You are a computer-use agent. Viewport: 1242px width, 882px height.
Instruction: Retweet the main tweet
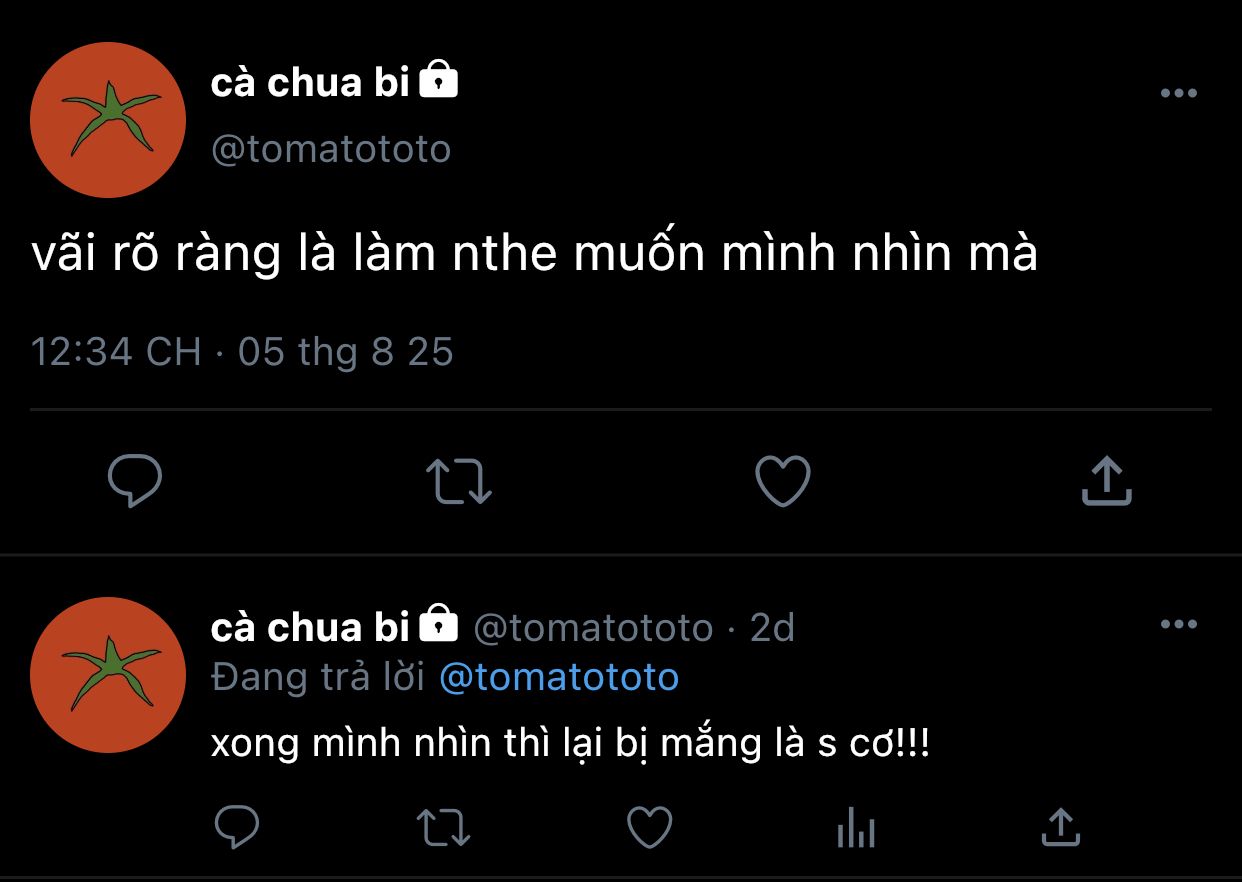click(459, 481)
